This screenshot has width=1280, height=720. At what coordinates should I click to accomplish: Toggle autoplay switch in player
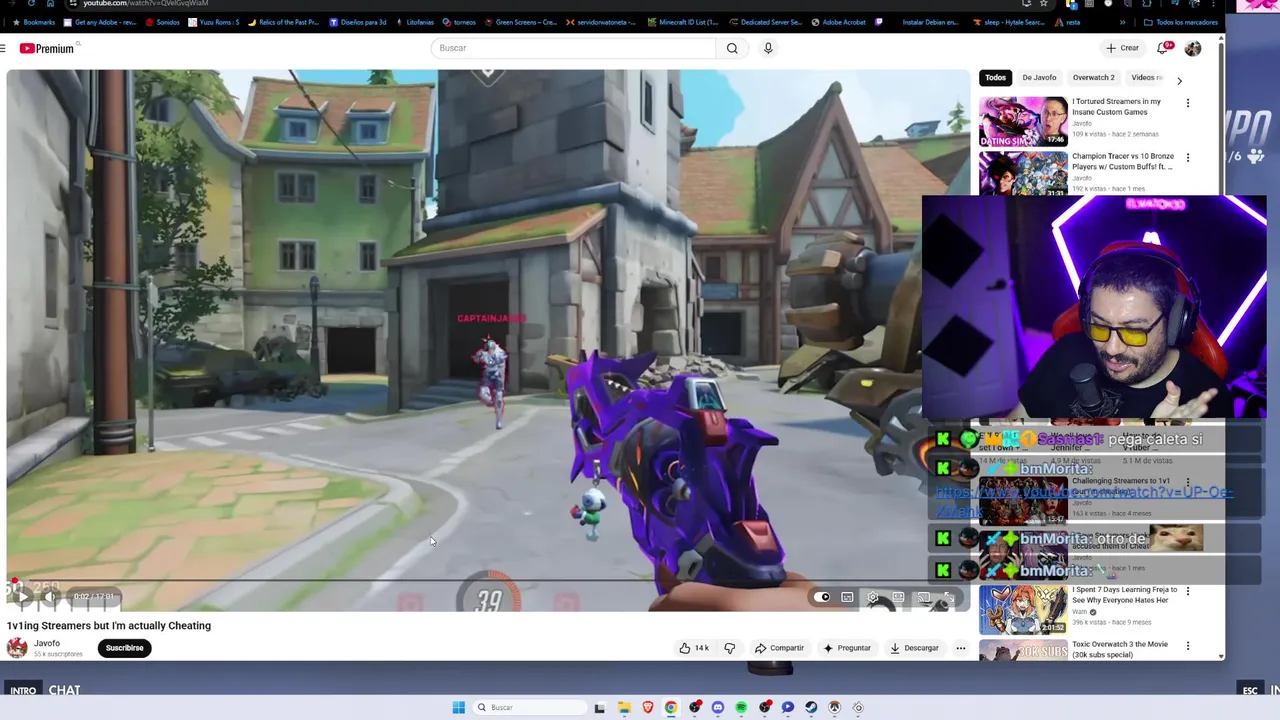822,597
